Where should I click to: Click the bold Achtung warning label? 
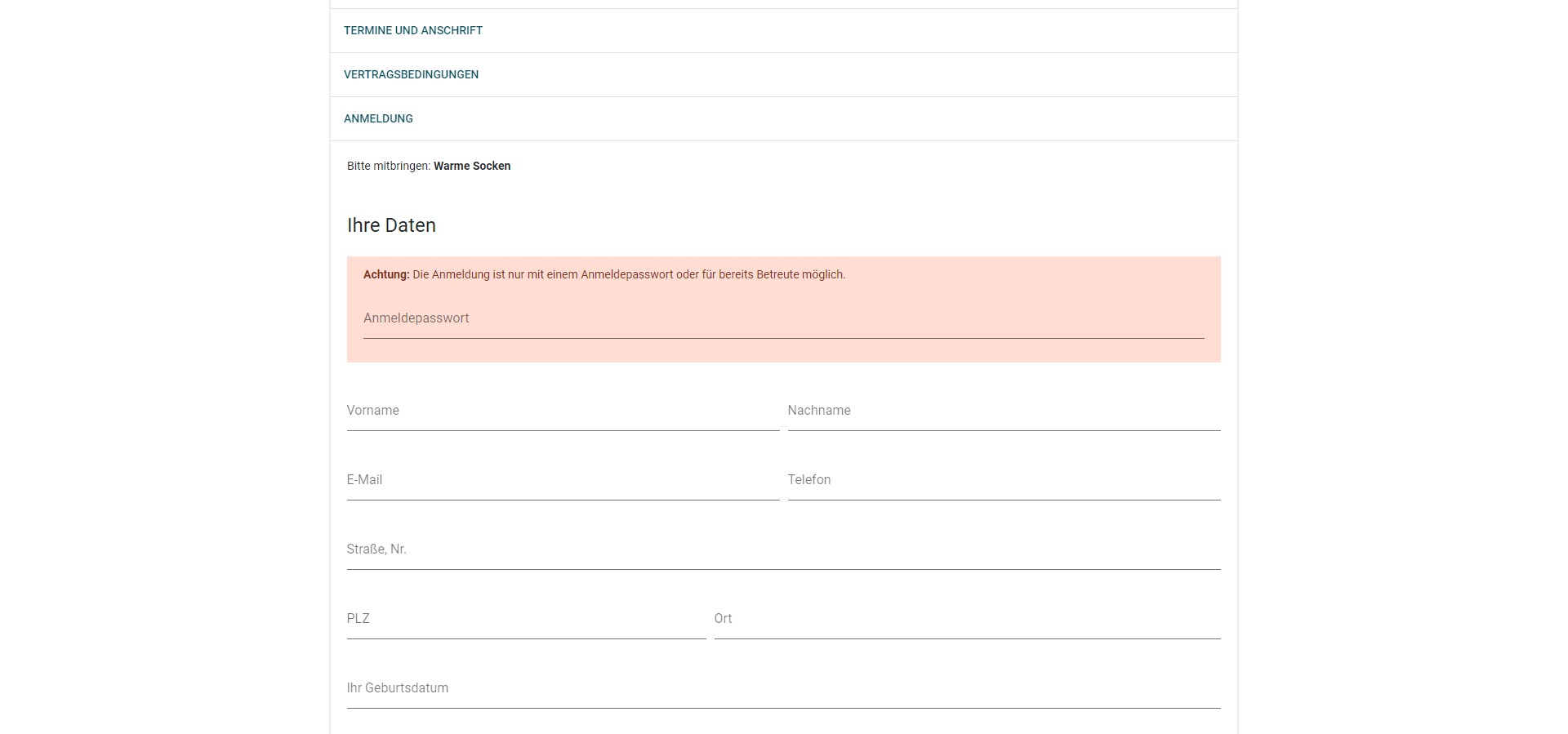click(x=386, y=275)
